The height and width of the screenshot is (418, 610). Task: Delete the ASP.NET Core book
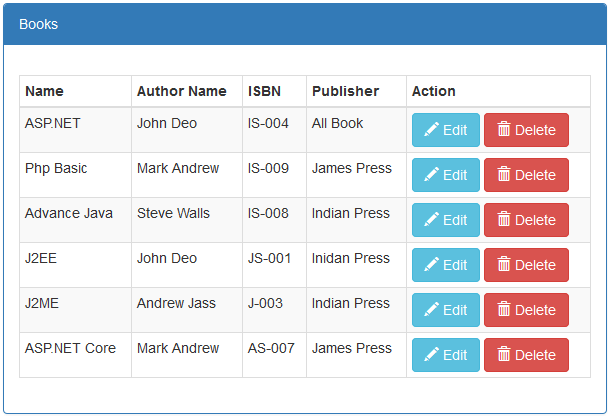[526, 355]
